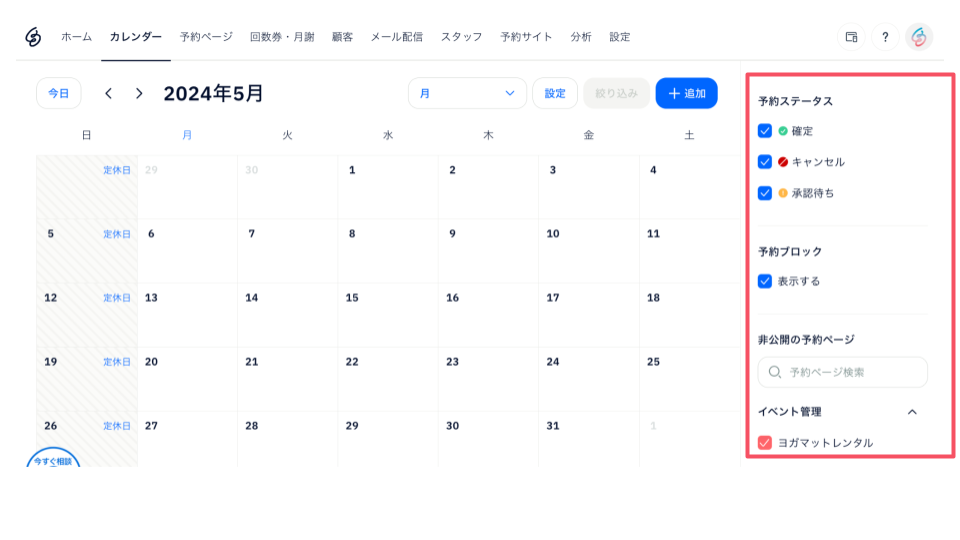This screenshot has height=540, width=960.
Task: Open the 設定 item in top navigation
Action: click(x=620, y=37)
